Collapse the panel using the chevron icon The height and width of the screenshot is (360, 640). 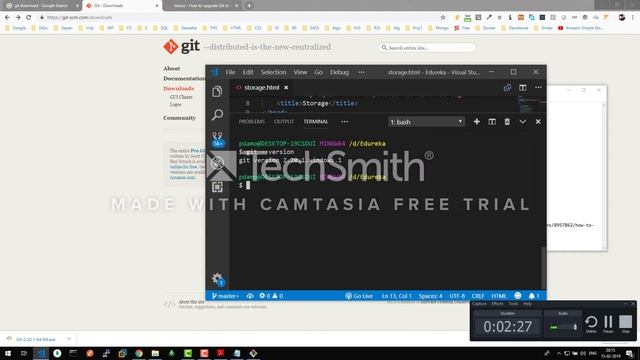(x=522, y=122)
